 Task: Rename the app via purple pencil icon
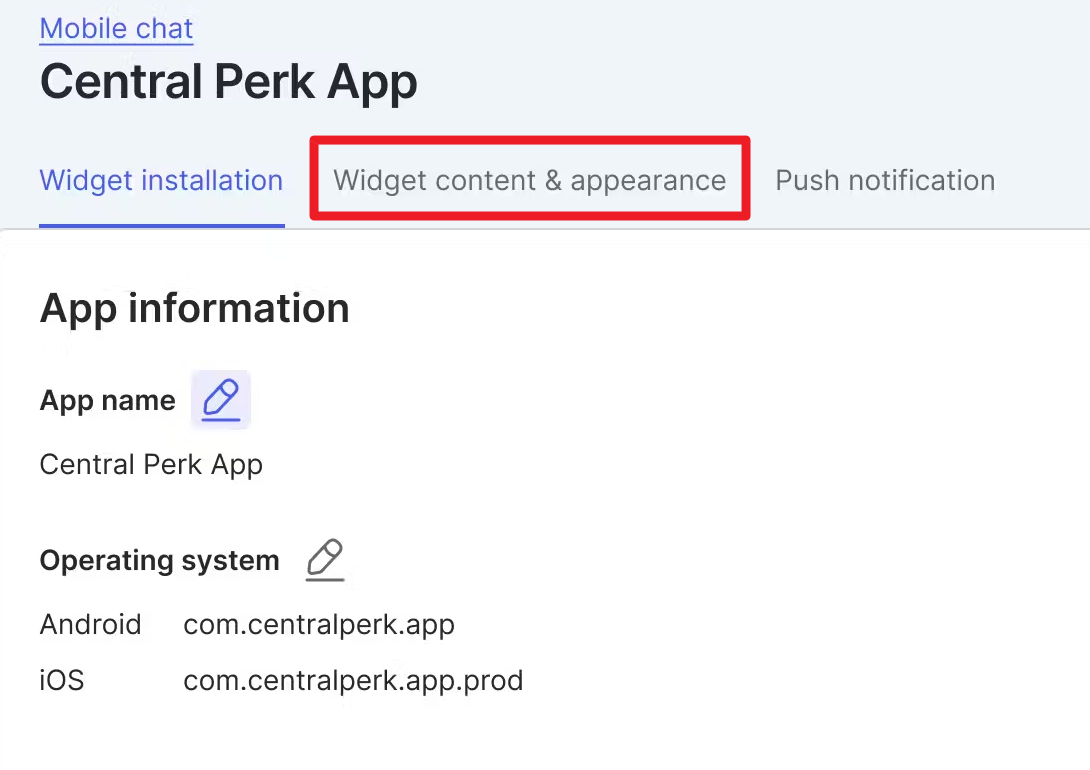[x=221, y=400]
